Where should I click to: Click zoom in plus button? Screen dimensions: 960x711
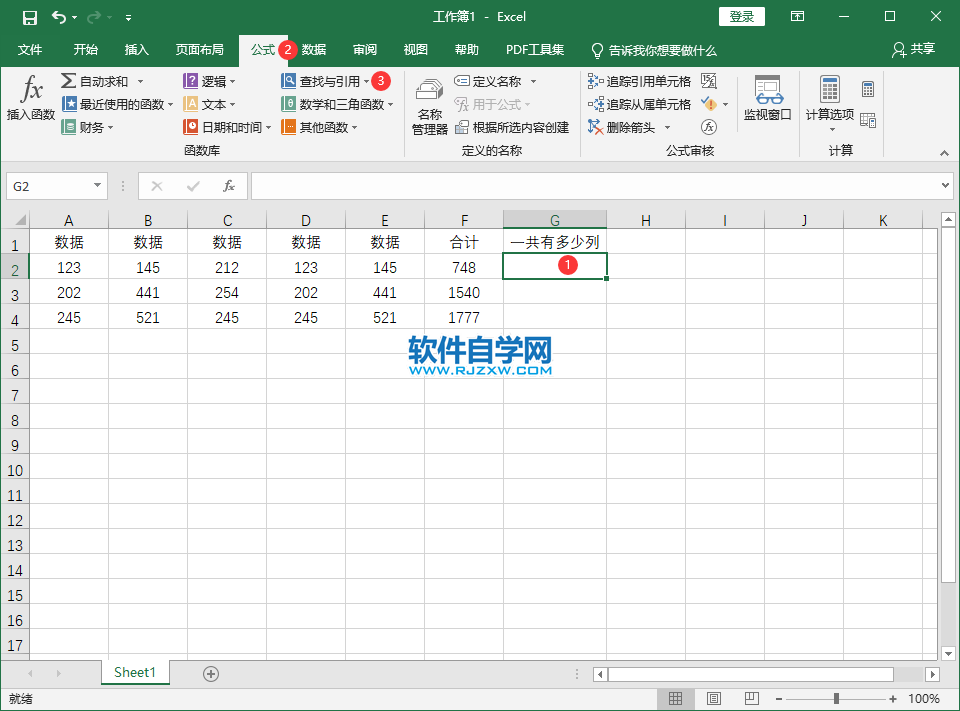click(x=893, y=699)
